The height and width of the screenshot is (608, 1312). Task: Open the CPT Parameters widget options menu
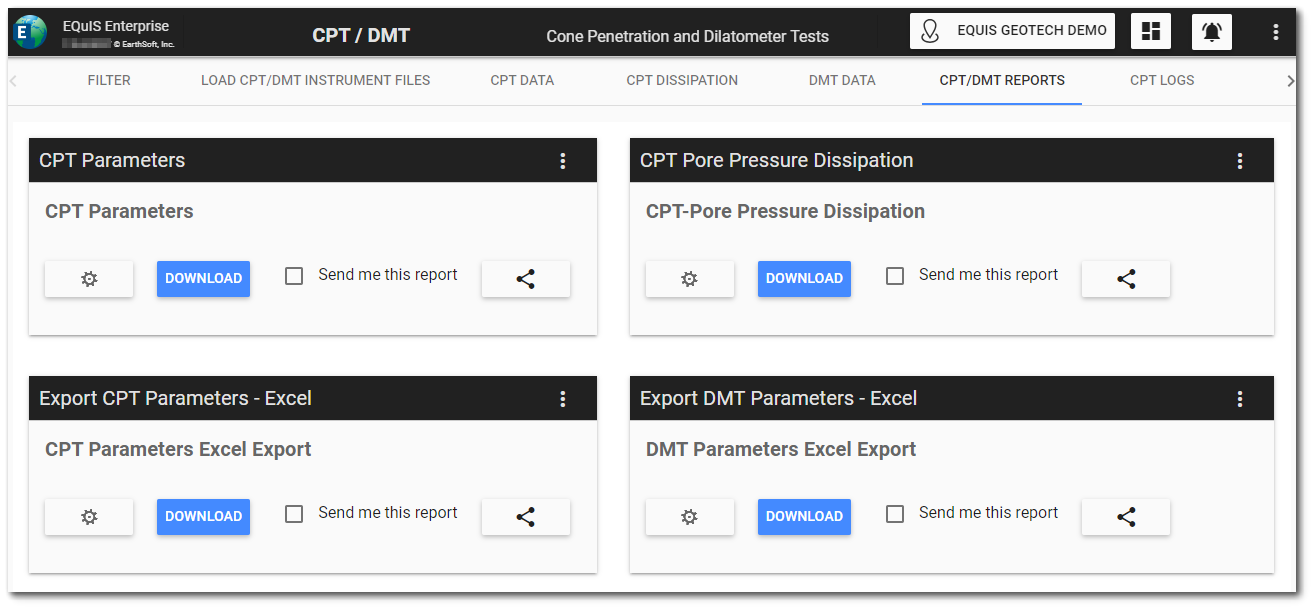[x=563, y=160]
